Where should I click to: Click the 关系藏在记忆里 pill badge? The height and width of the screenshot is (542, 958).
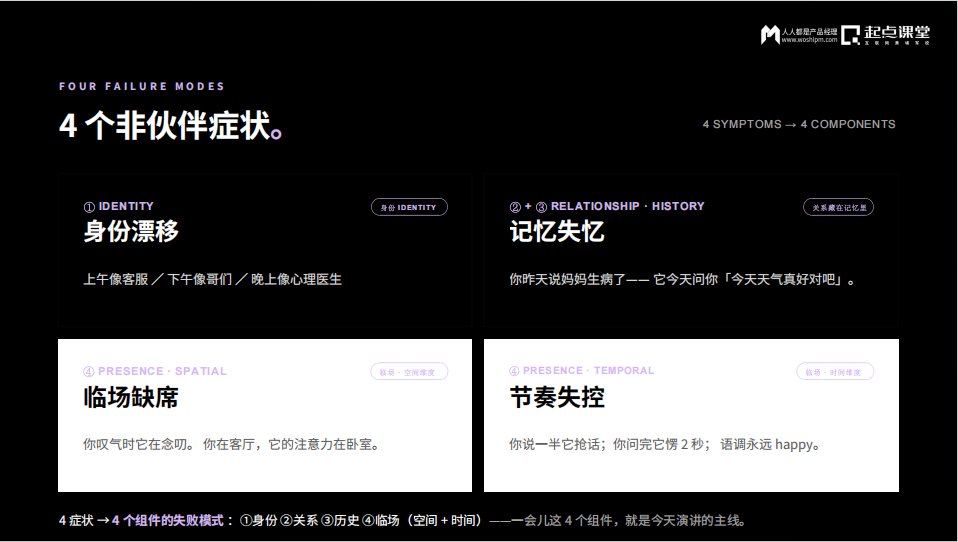coord(838,207)
